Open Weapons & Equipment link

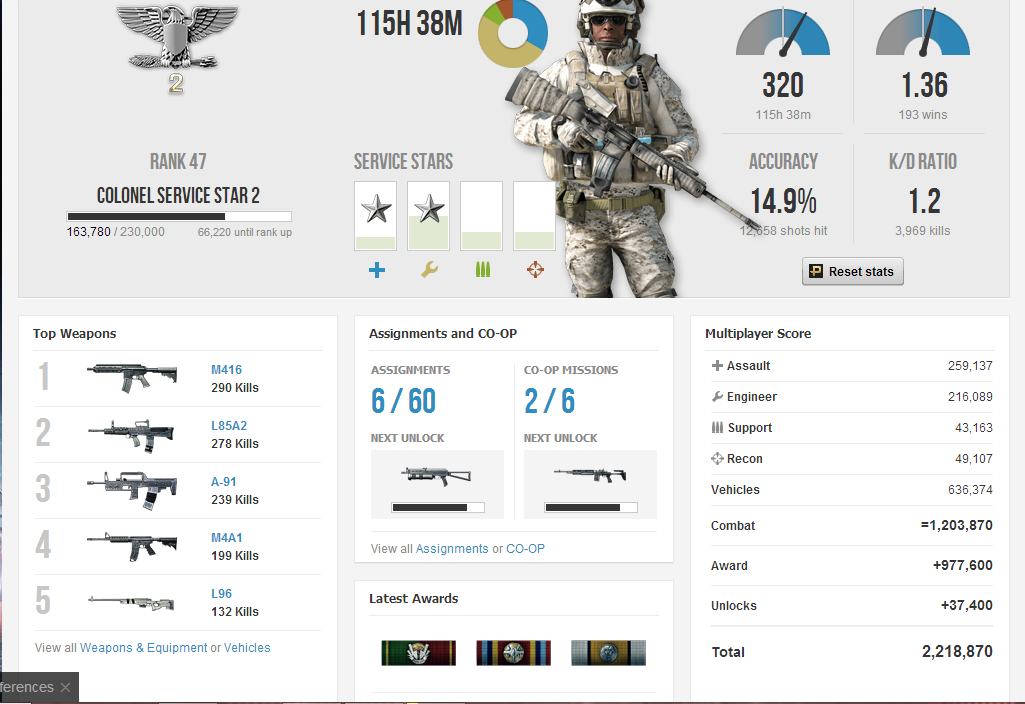point(144,647)
